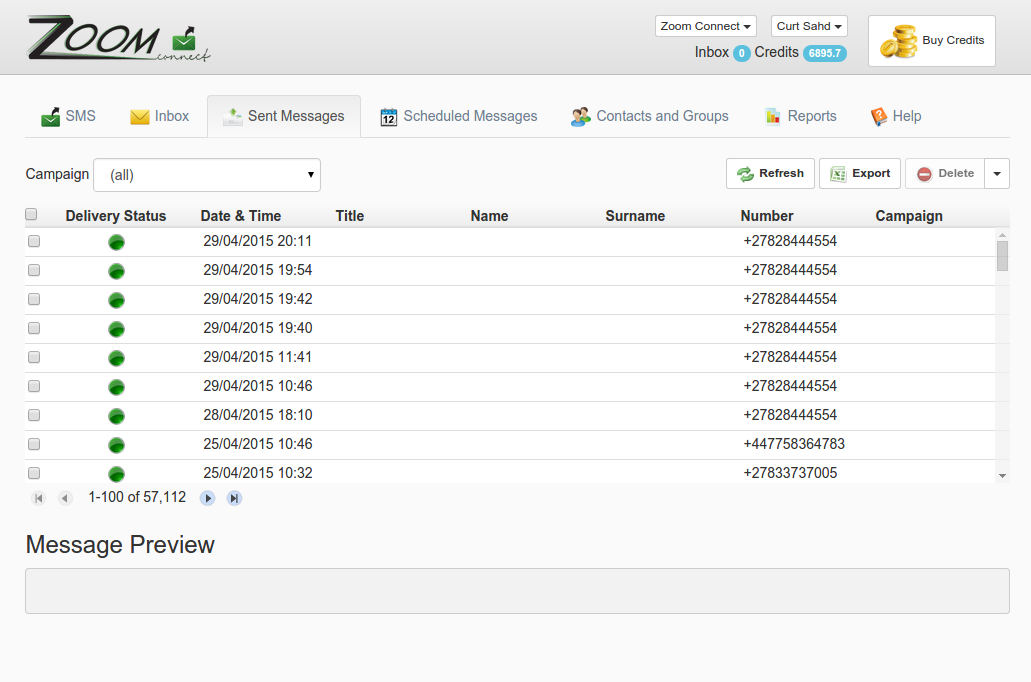Advance to next page of results
This screenshot has height=682, width=1031.
208,498
